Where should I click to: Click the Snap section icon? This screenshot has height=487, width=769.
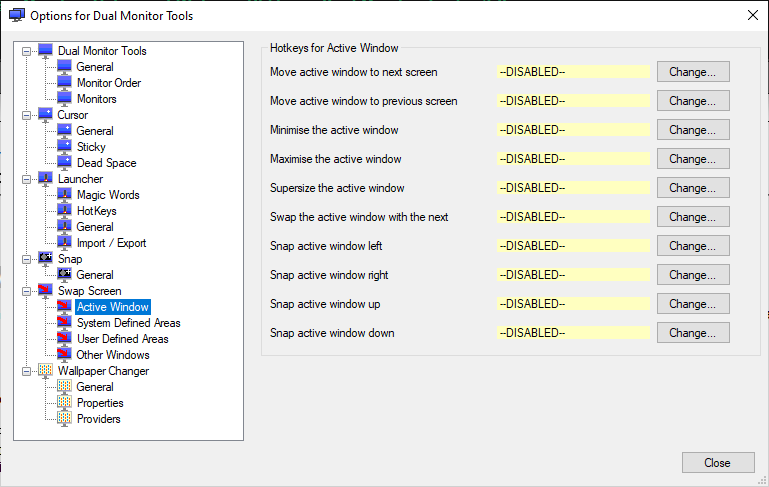(45, 258)
